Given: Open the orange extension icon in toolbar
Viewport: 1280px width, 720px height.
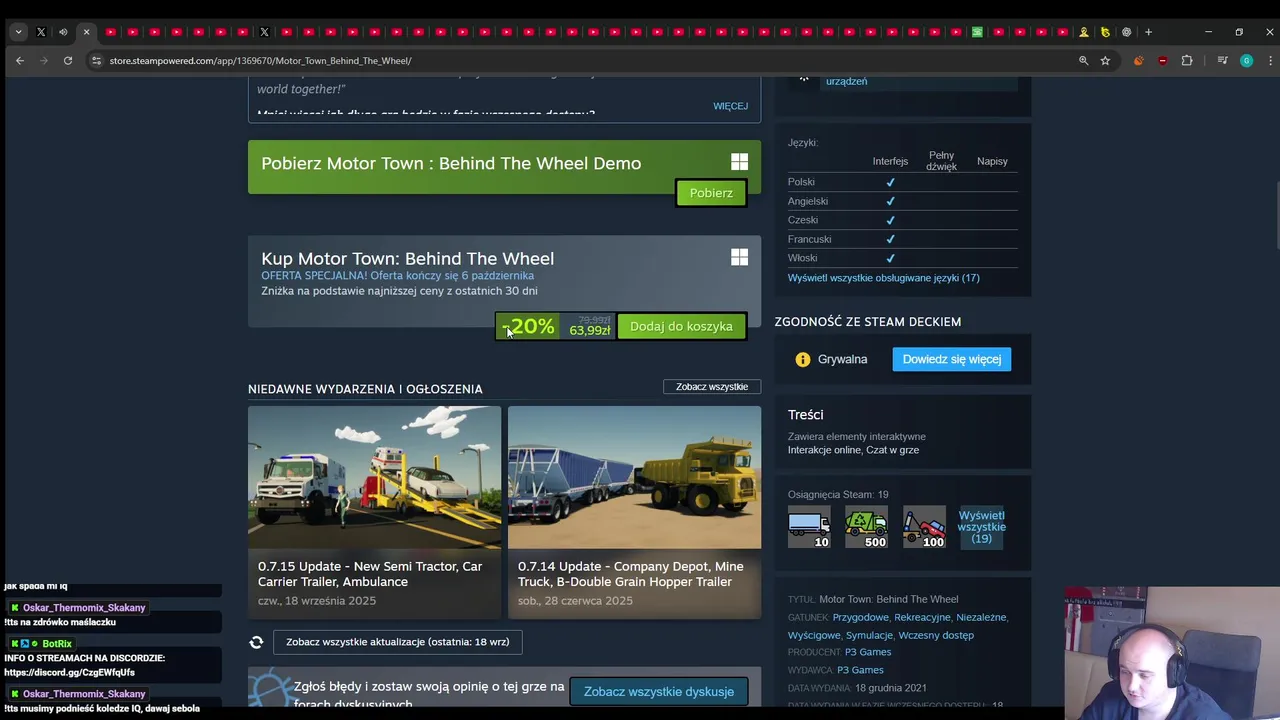Looking at the screenshot, I should (1138, 61).
